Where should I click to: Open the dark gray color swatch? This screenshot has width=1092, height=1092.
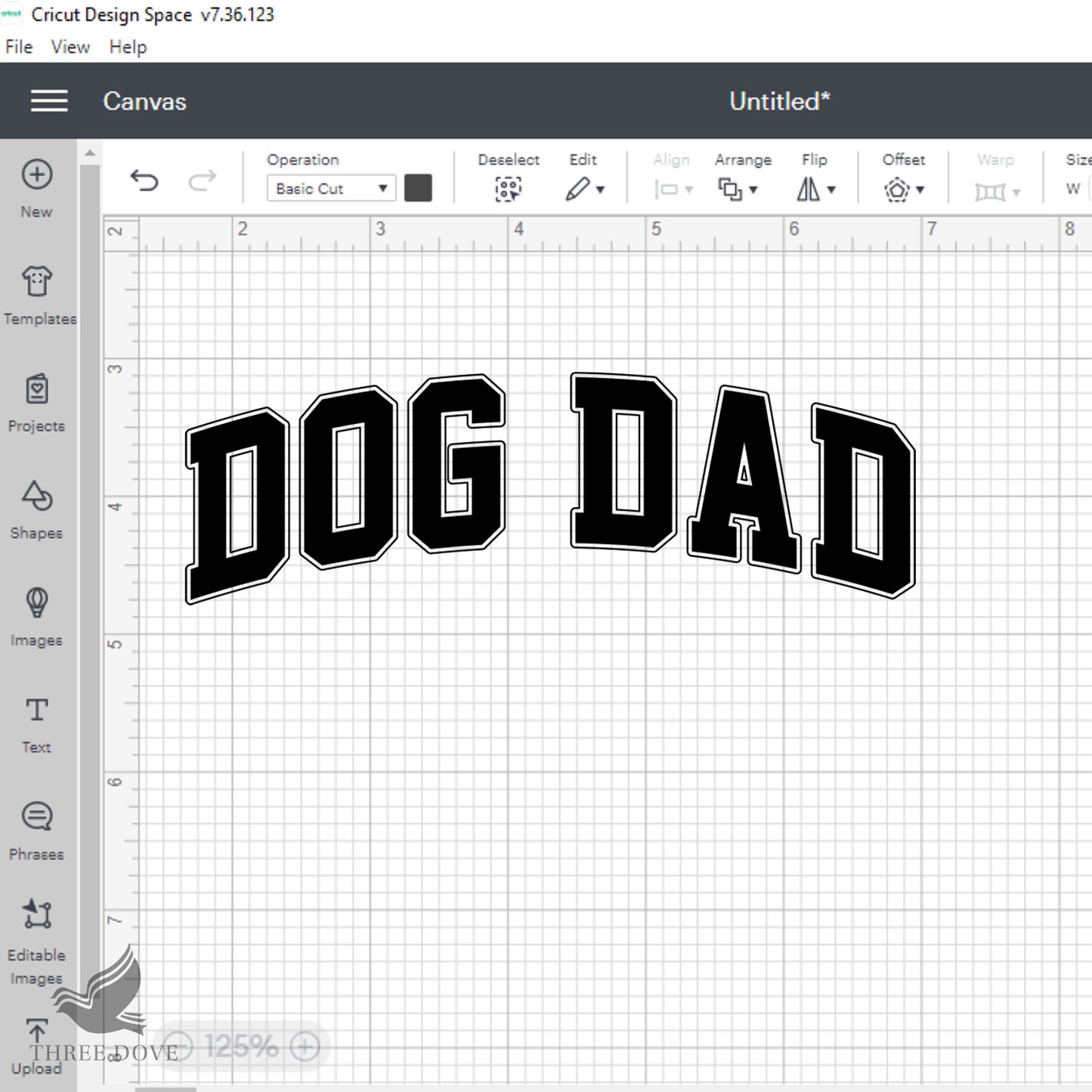(x=418, y=188)
